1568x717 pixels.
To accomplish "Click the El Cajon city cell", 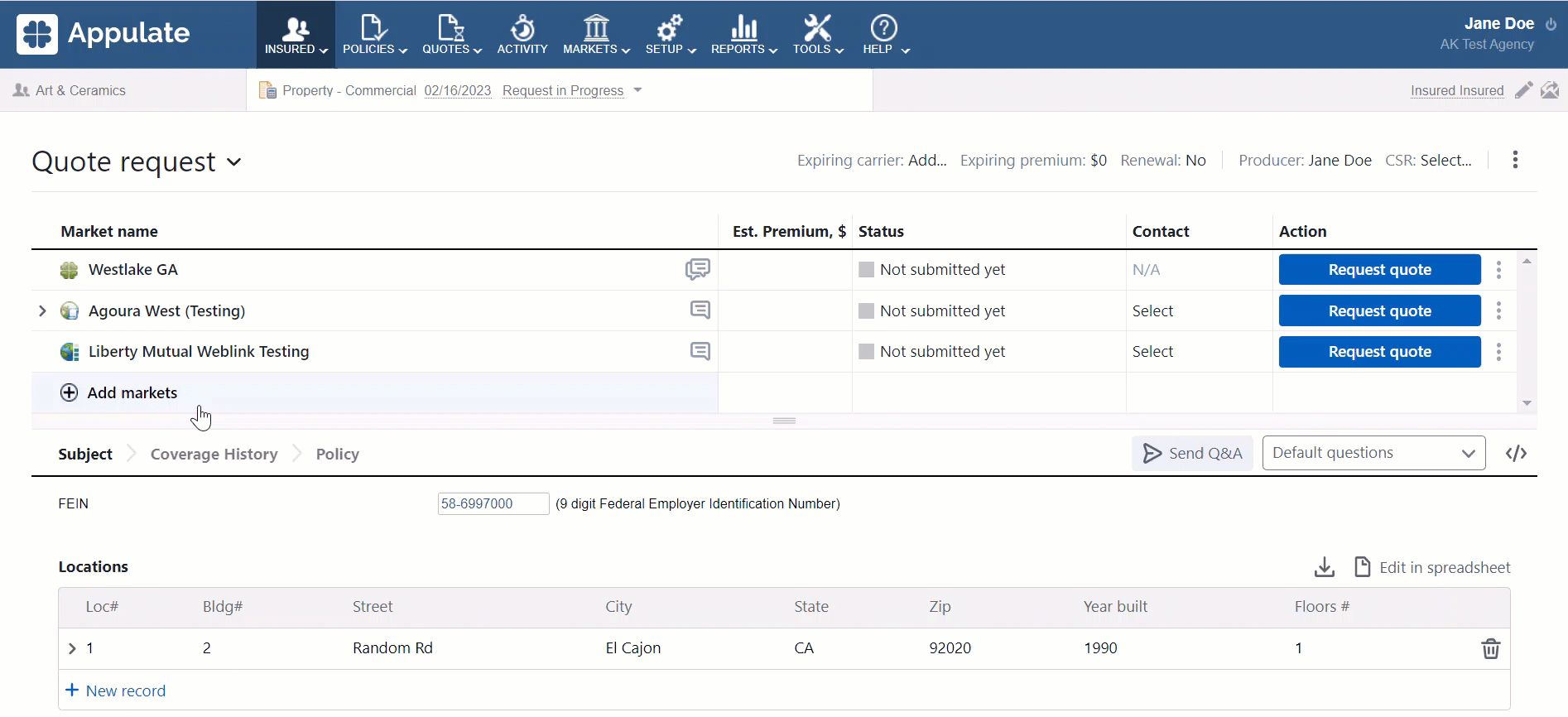I will [x=632, y=648].
